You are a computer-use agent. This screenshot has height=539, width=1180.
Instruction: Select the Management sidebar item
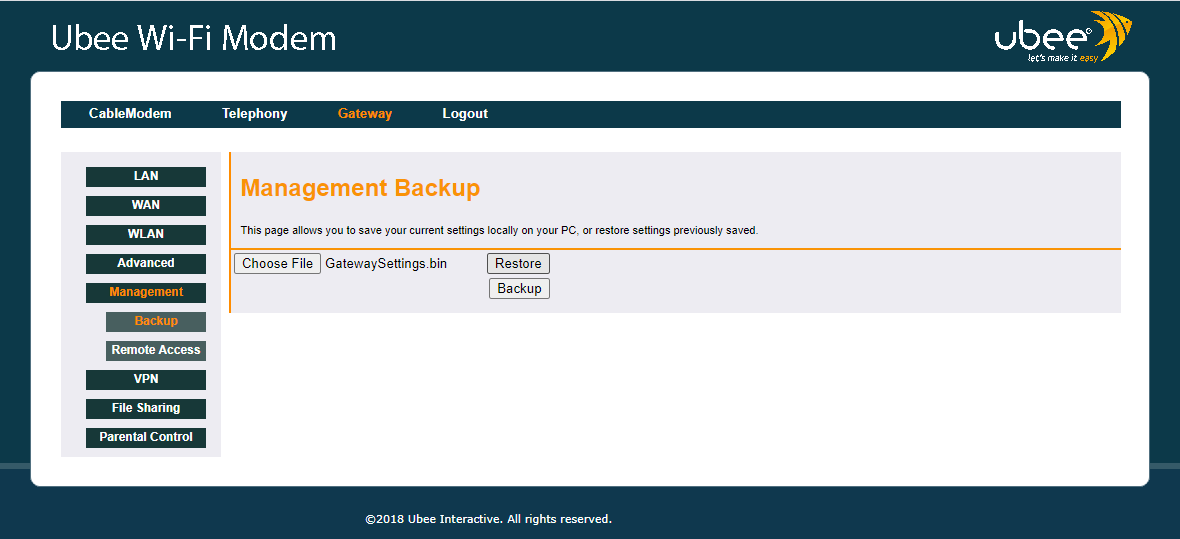pos(146,292)
